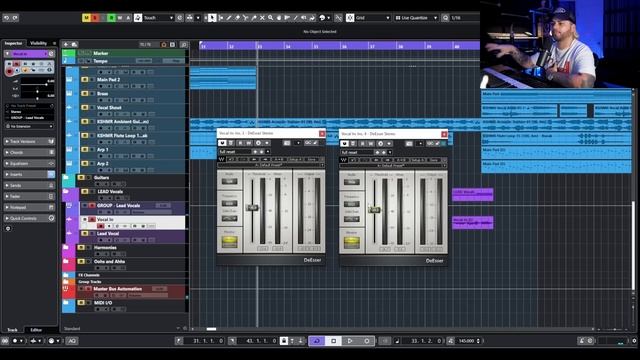This screenshot has width=640, height=360.
Task: Select the Erase tool
Action: click(237, 18)
